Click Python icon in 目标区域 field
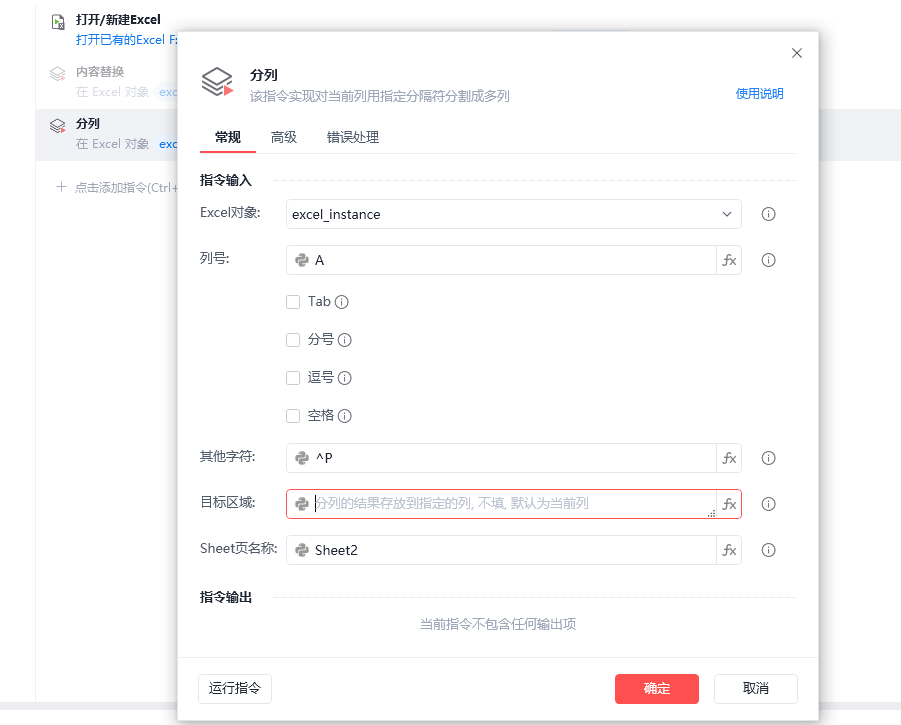 pyautogui.click(x=302, y=504)
